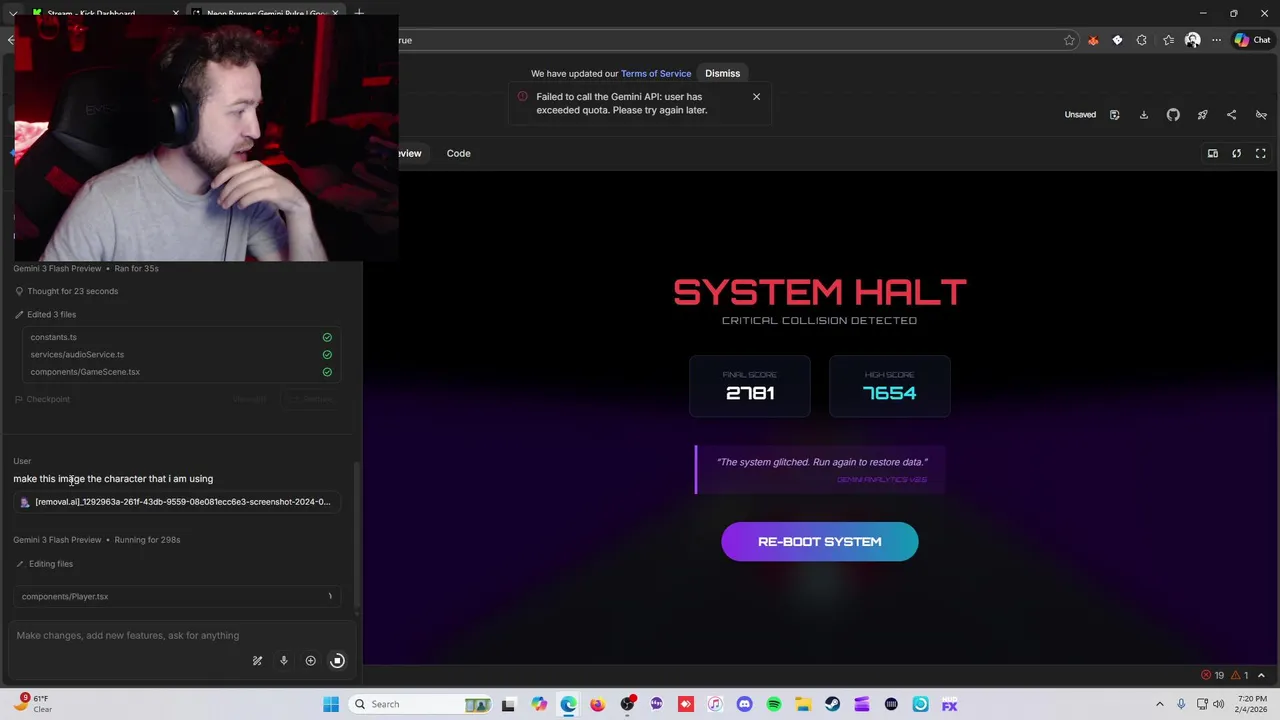Expand the console panel chevron

(1261, 675)
